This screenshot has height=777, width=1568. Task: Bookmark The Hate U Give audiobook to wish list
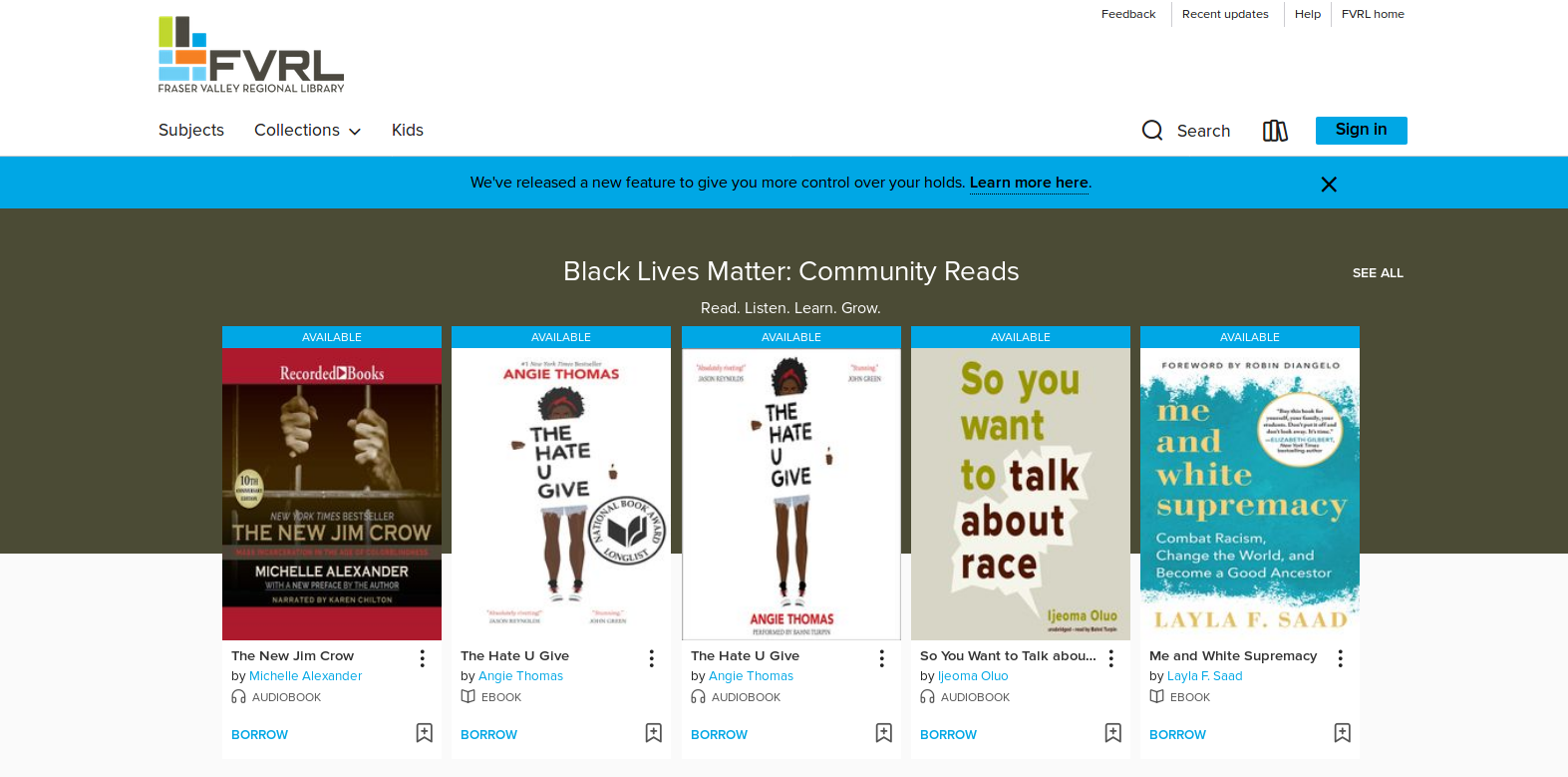[x=884, y=733]
